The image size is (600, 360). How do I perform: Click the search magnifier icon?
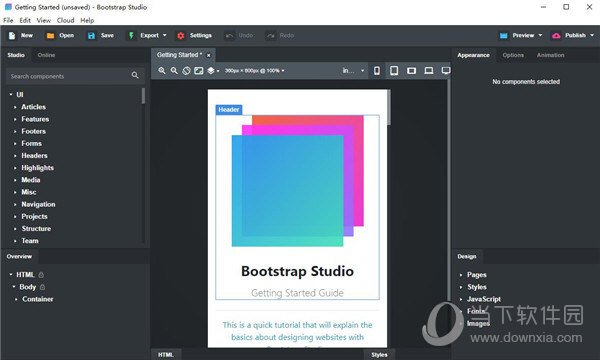click(x=135, y=75)
